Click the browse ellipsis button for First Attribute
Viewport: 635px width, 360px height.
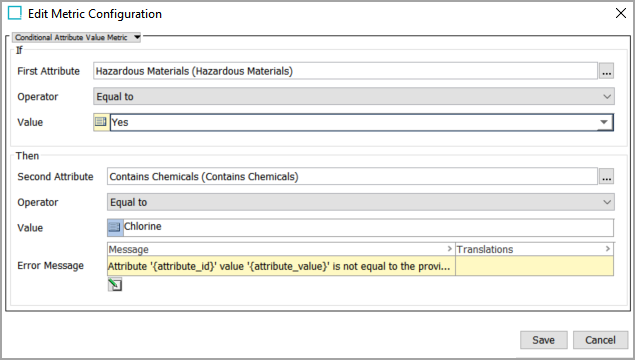pos(606,71)
